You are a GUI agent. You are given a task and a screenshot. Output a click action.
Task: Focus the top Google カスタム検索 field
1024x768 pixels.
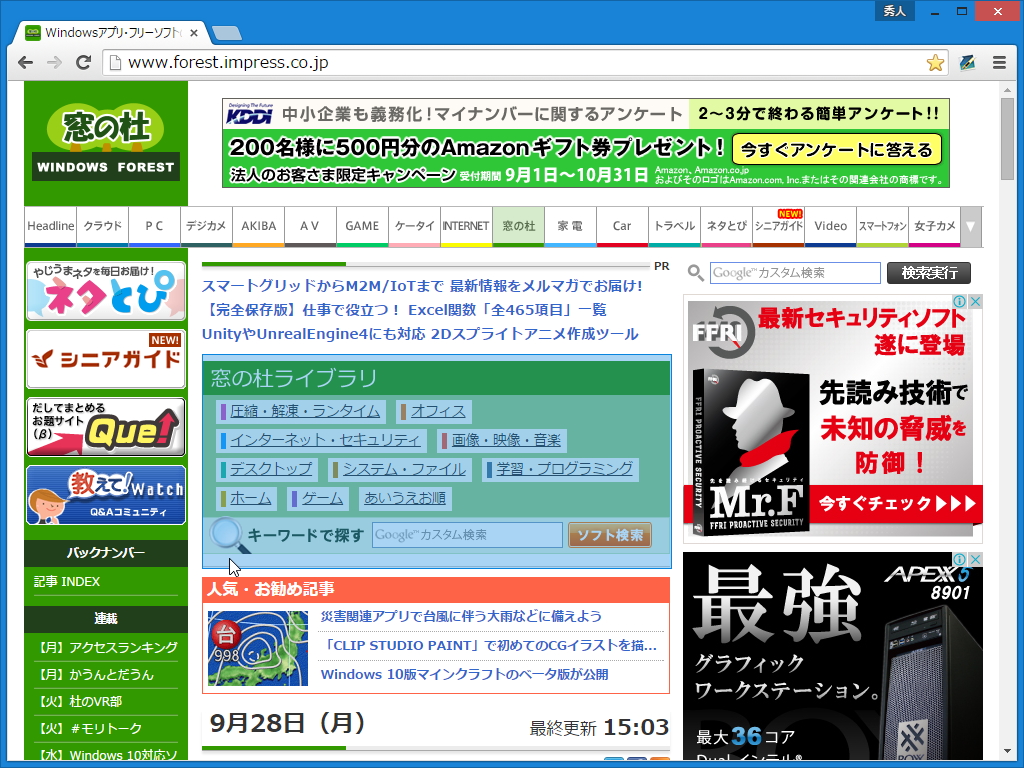pos(795,273)
